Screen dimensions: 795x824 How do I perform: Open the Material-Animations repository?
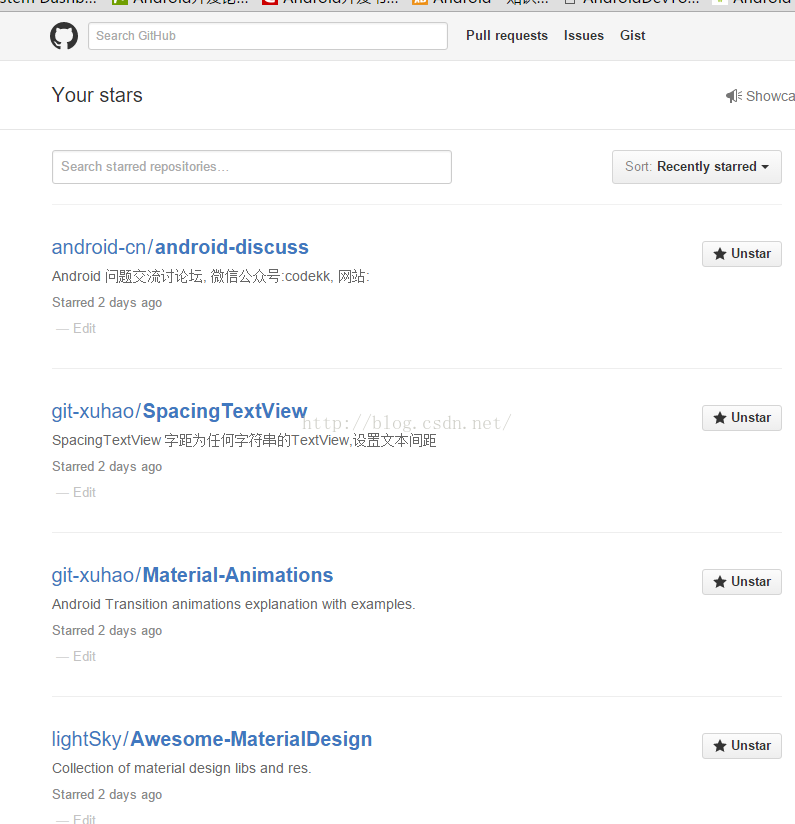[238, 575]
